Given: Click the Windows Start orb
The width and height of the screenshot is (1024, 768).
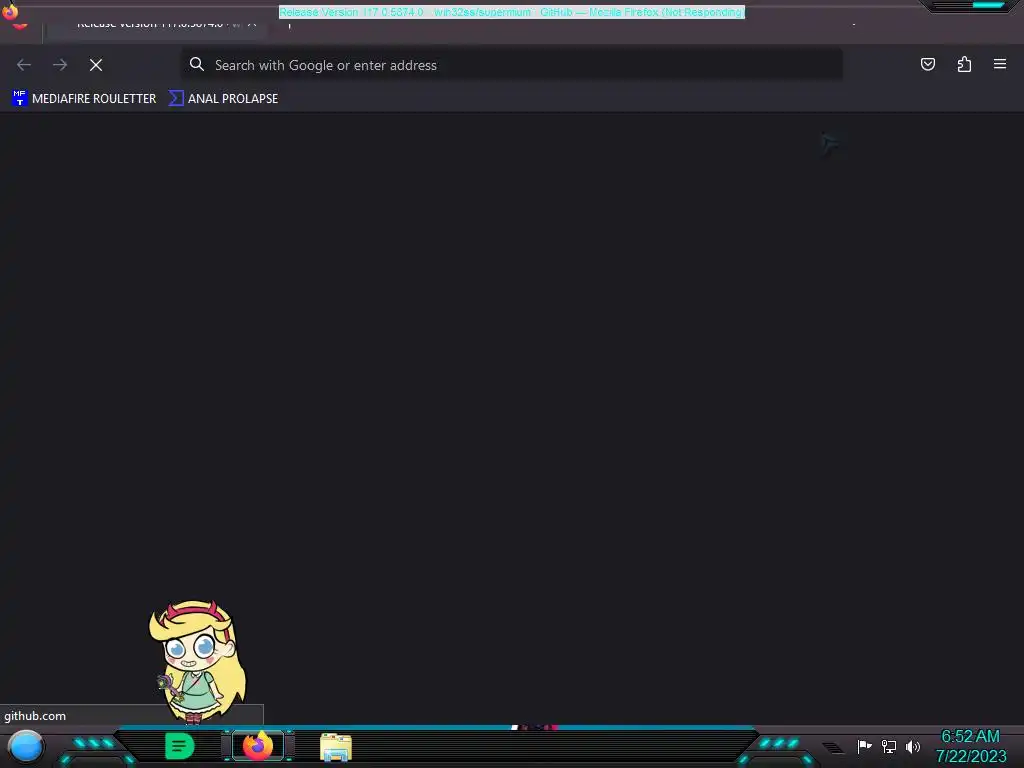Looking at the screenshot, I should (x=25, y=747).
